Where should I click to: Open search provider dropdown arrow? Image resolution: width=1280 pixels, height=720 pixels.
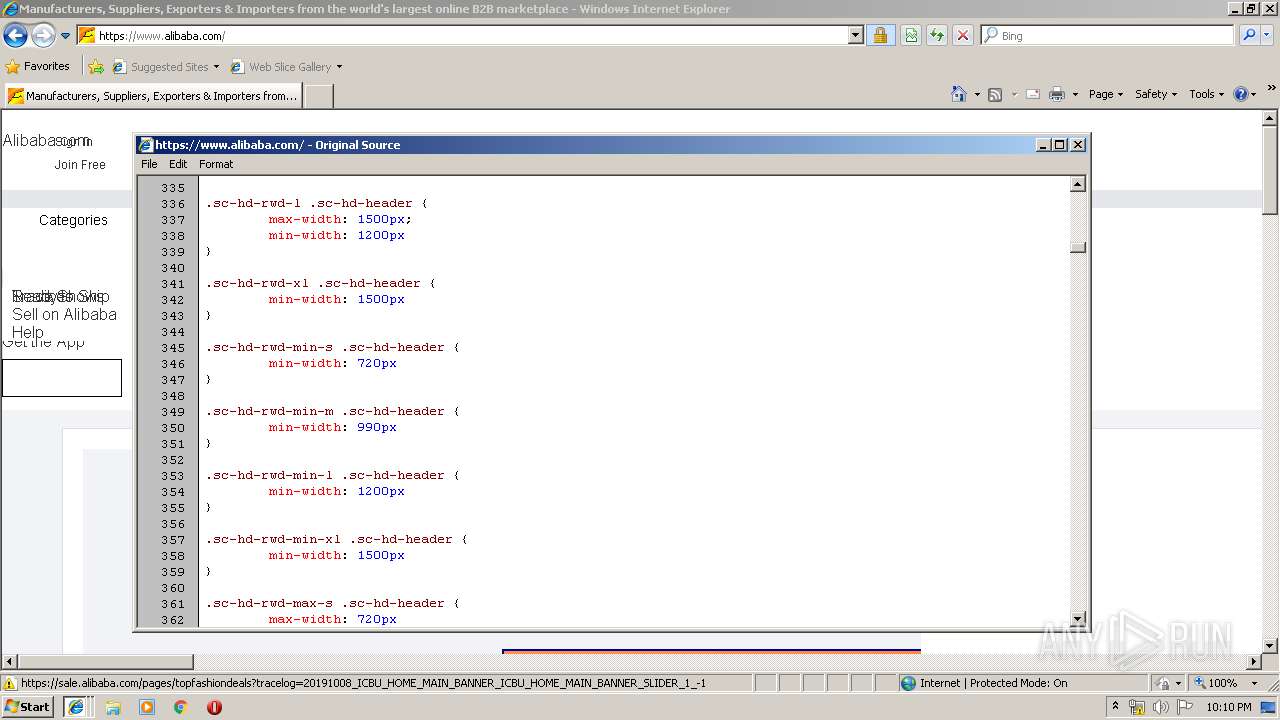[x=1268, y=35]
